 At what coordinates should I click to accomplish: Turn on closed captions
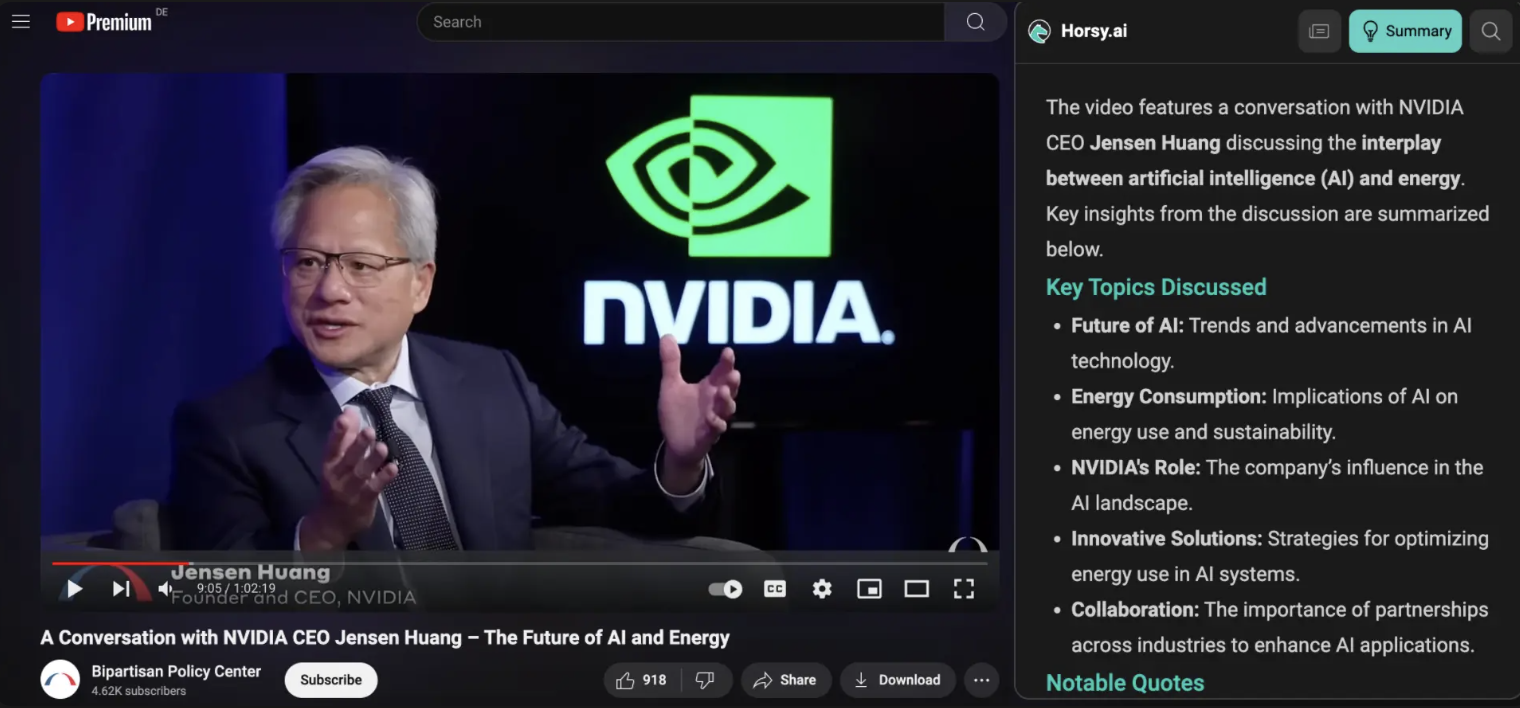click(775, 589)
